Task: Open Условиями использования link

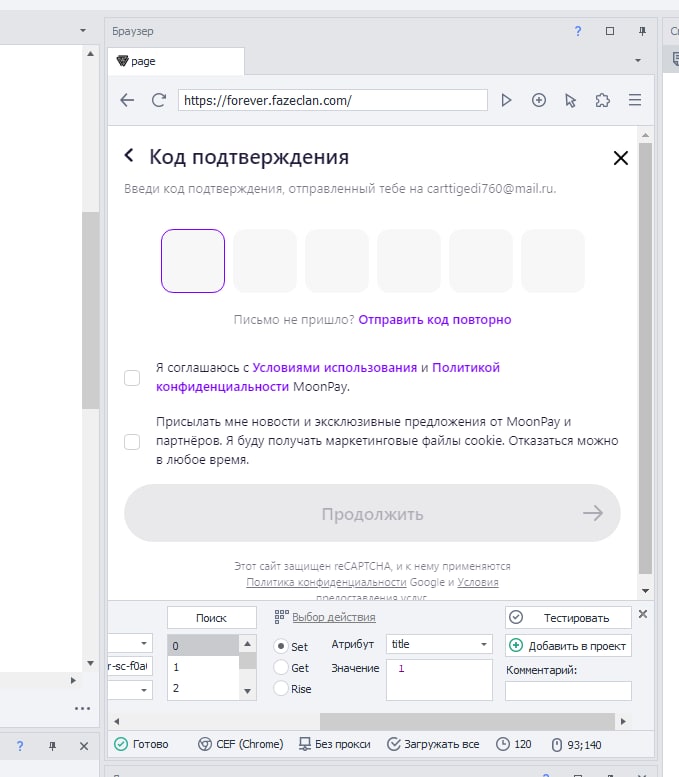Action: [x=335, y=368]
